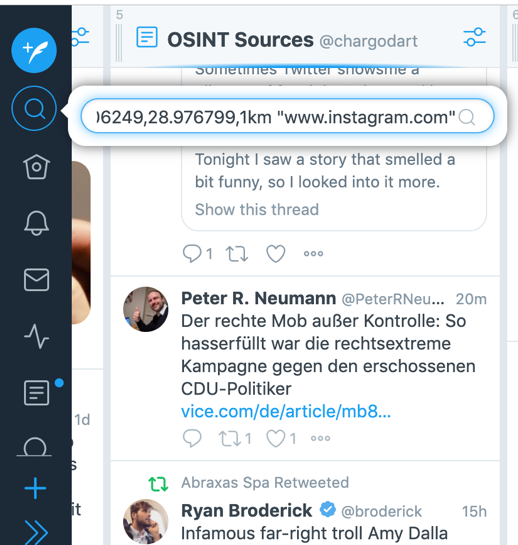Jump to the List column with blue dot
The height and width of the screenshot is (545, 518).
click(36, 393)
